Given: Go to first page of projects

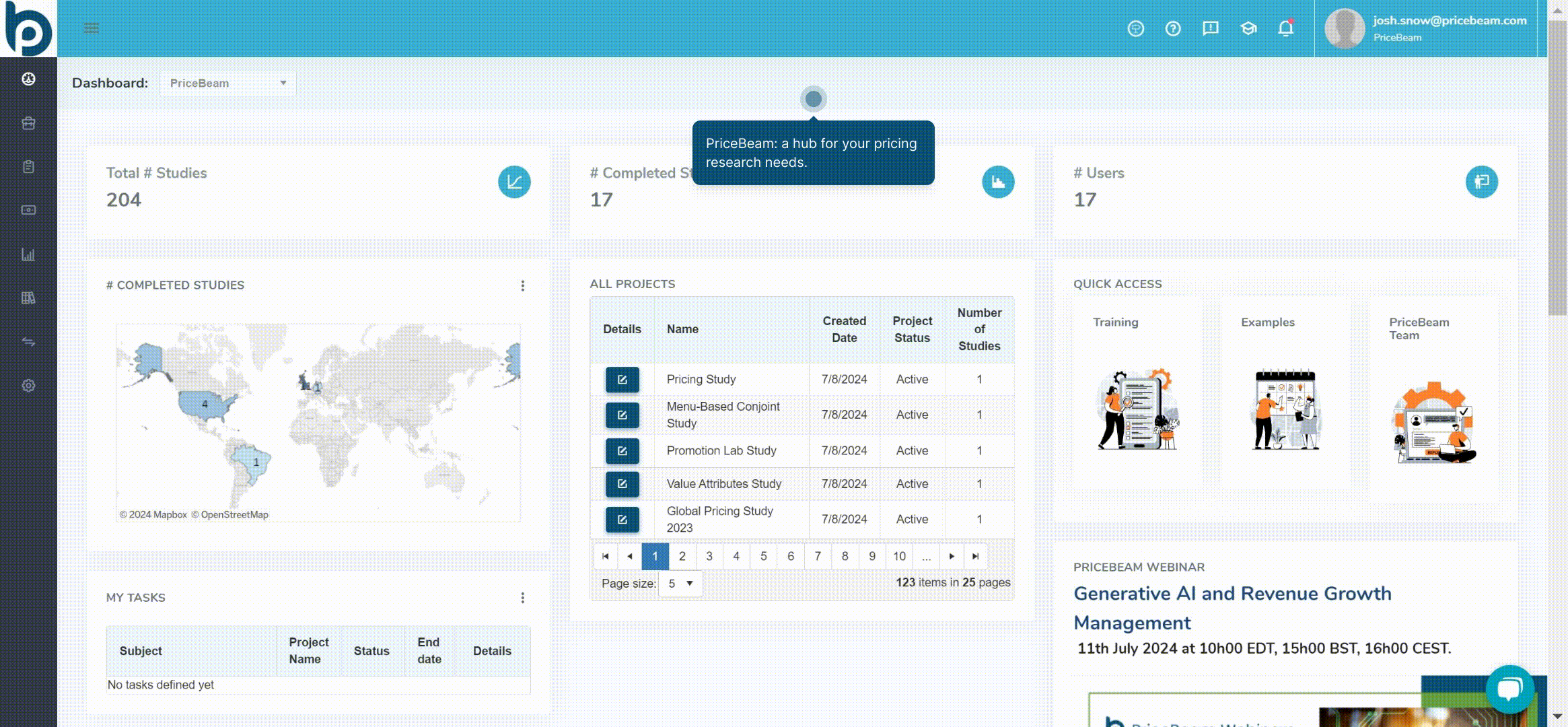Looking at the screenshot, I should (x=605, y=557).
